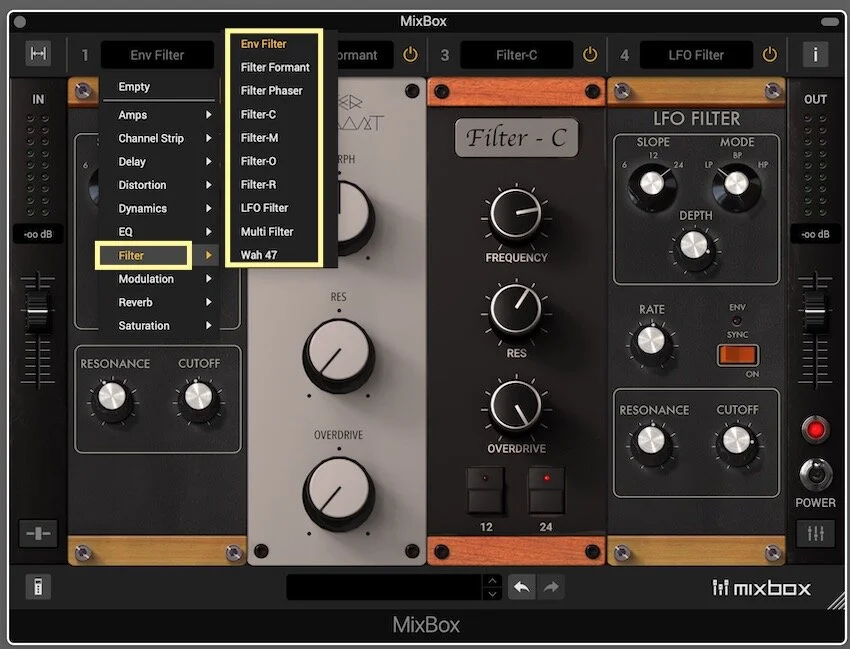This screenshot has height=649, width=850.
Task: Click the undo arrow button
Action: [521, 587]
